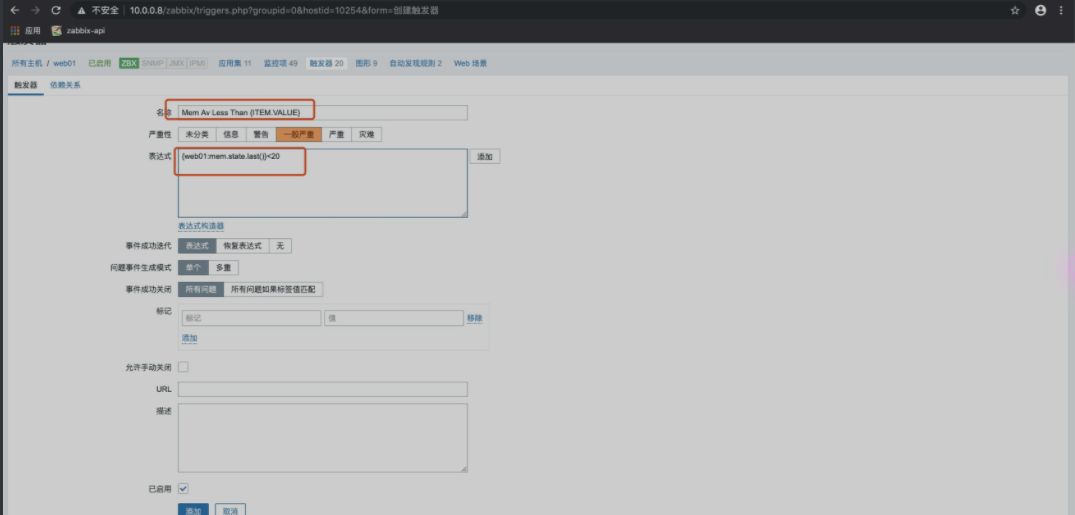Choose 单个 problem event mode

coord(193,267)
